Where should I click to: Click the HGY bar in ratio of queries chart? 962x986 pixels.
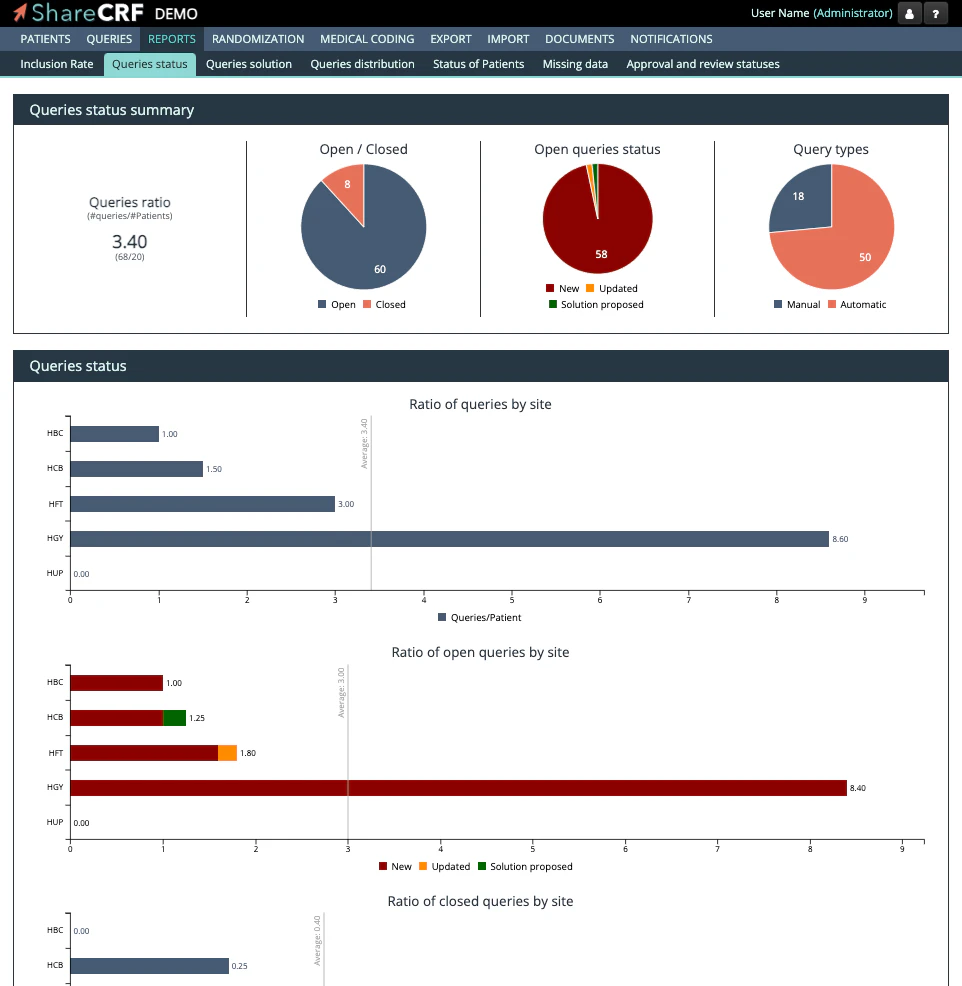click(450, 538)
